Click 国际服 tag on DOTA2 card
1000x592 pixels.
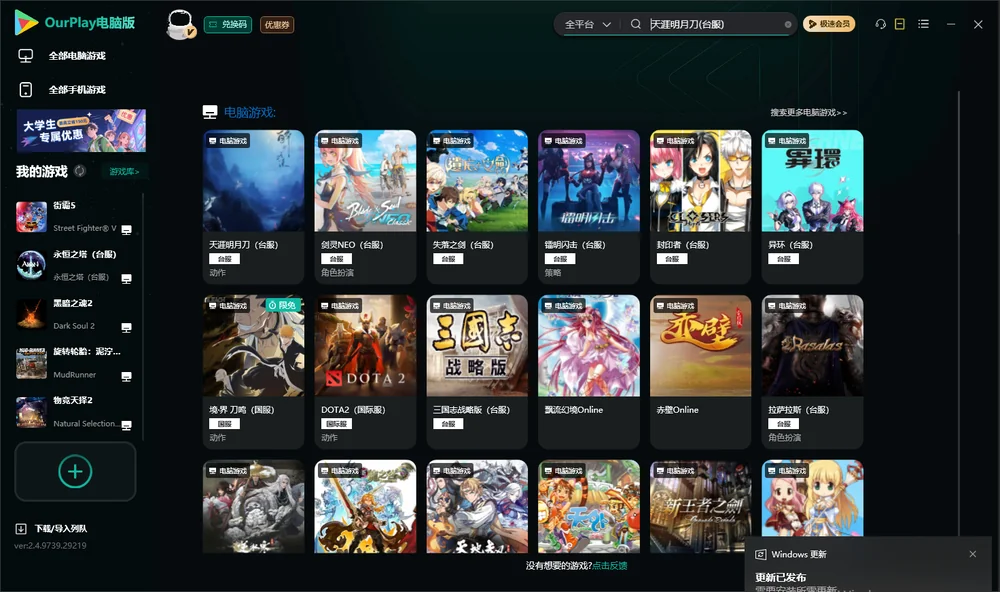click(336, 424)
